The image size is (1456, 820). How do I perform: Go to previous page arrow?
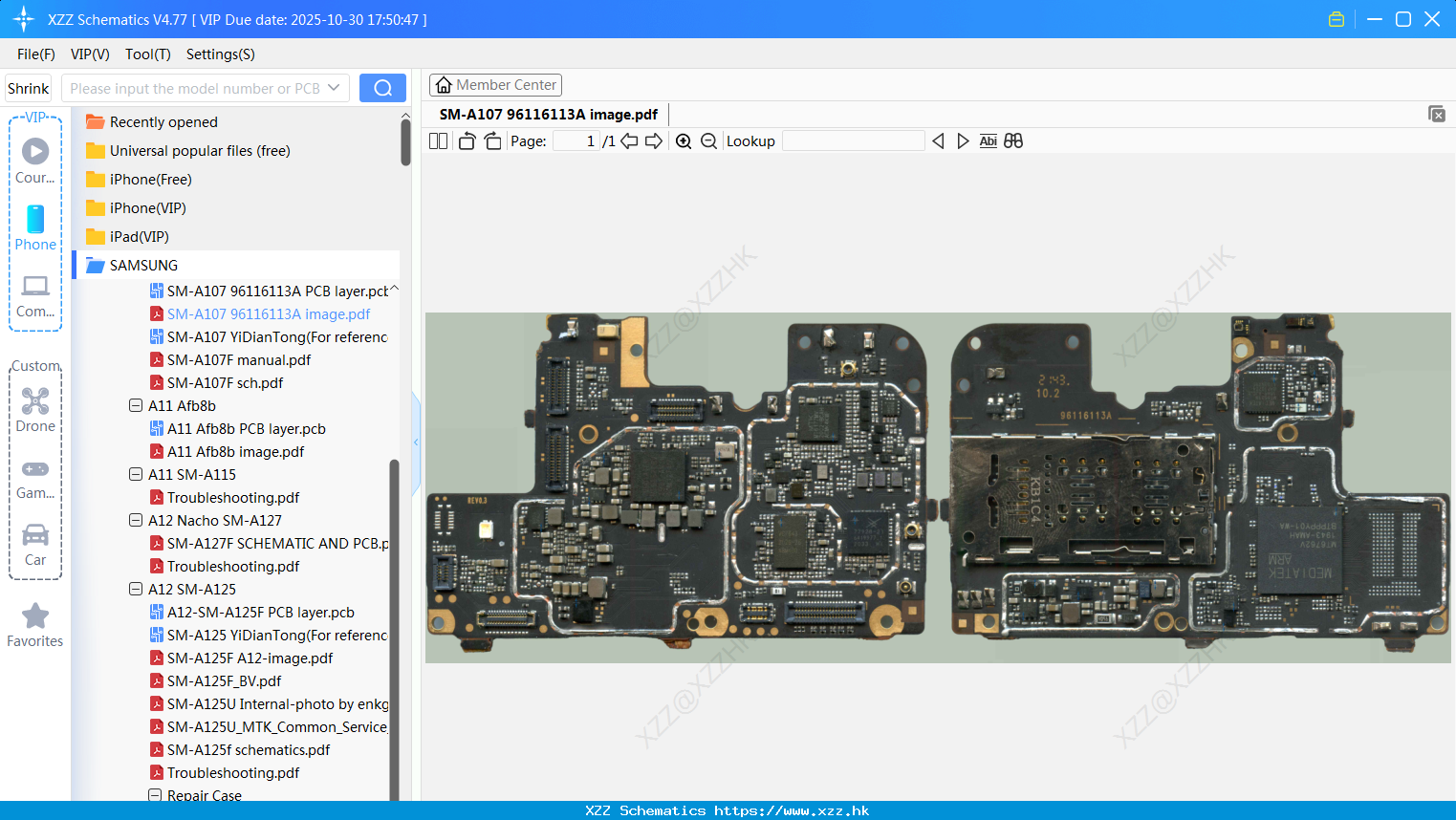(x=629, y=141)
